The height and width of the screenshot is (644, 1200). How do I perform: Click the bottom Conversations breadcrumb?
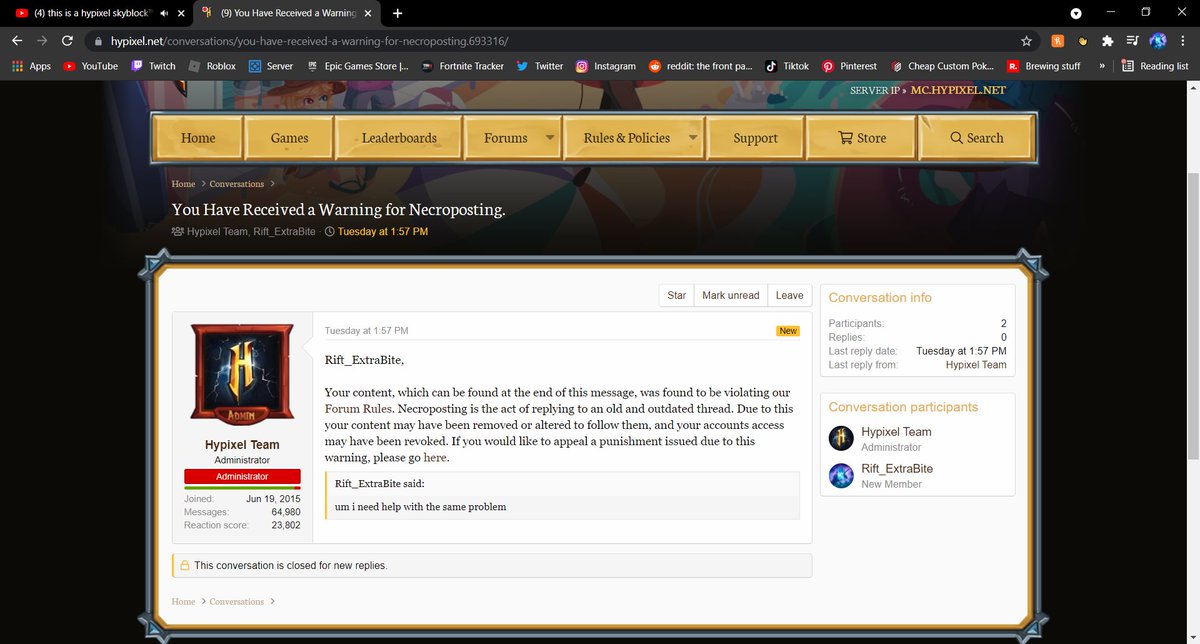click(237, 602)
